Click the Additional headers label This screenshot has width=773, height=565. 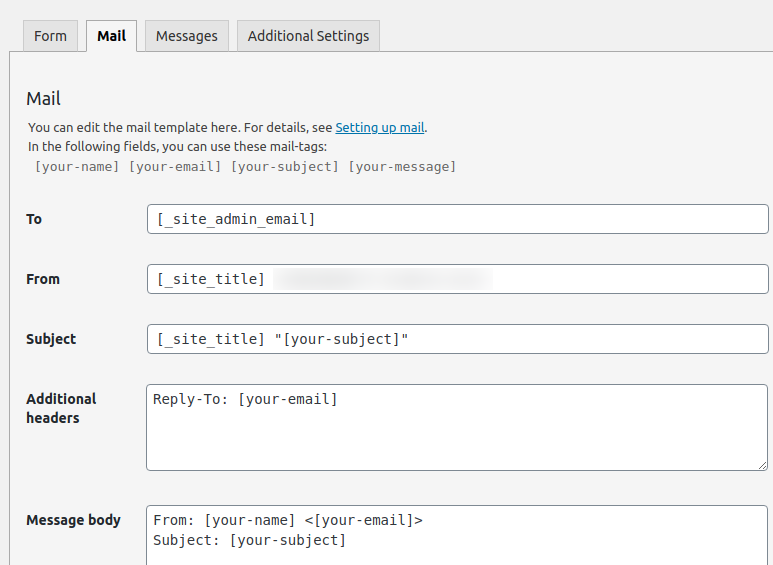click(61, 408)
